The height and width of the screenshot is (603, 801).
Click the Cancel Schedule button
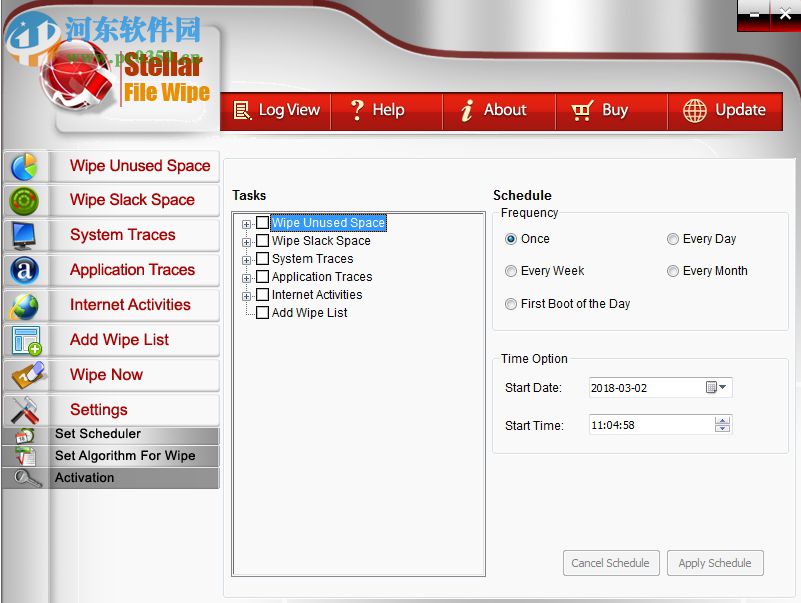(611, 563)
